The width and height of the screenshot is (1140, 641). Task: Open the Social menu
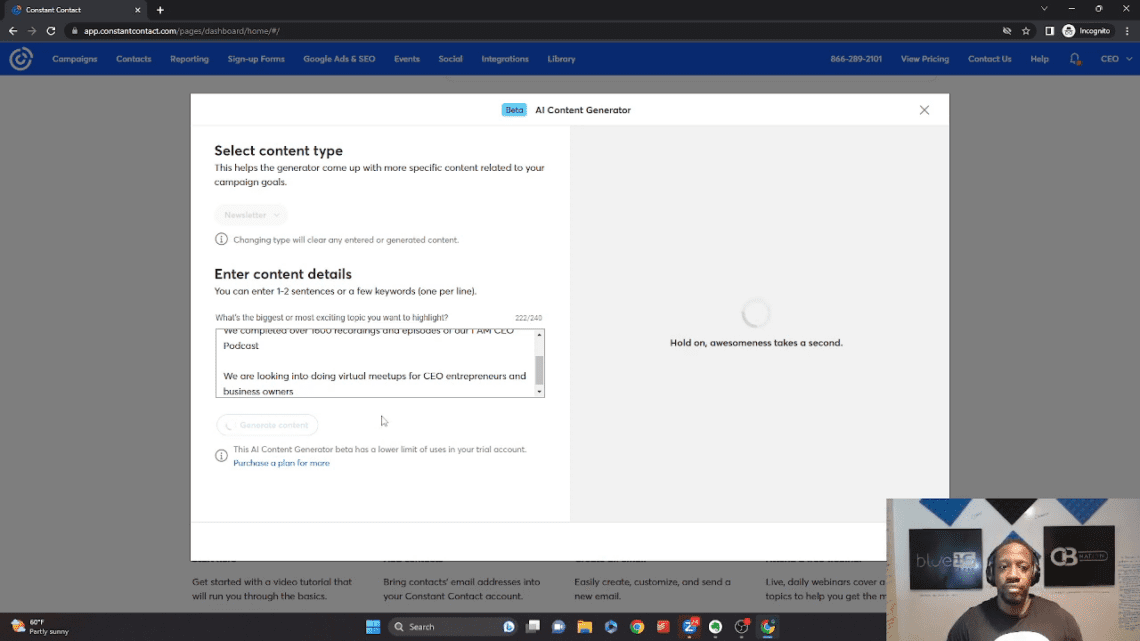tap(450, 59)
